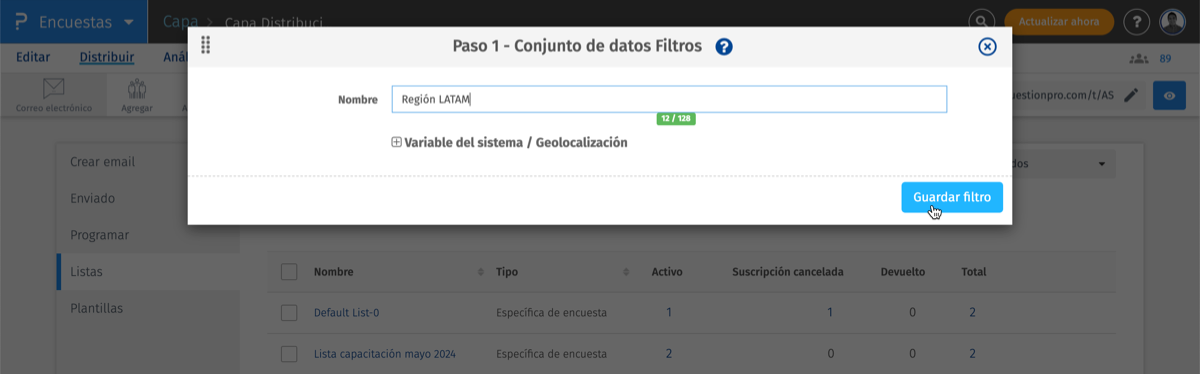Close the Paso 1 filter dialog
The image size is (1200, 374).
(x=987, y=46)
